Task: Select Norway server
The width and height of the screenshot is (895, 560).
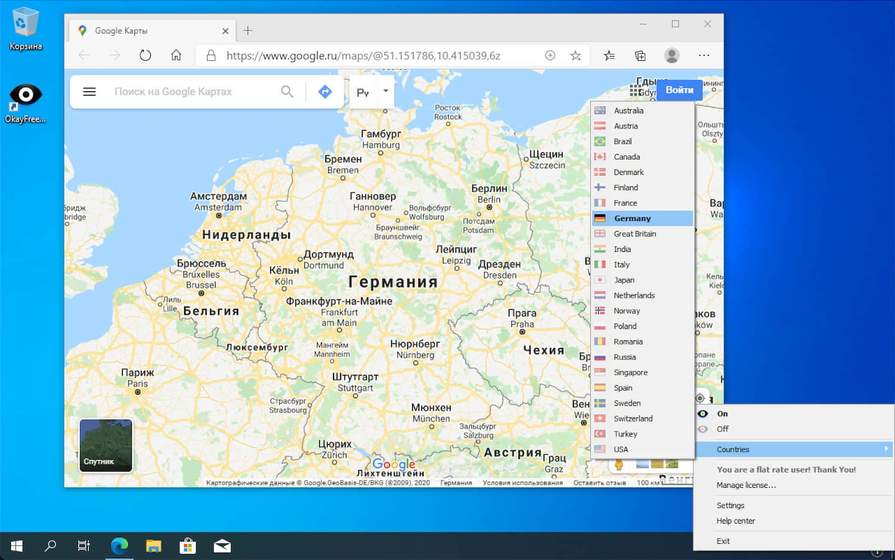Action: click(x=643, y=311)
